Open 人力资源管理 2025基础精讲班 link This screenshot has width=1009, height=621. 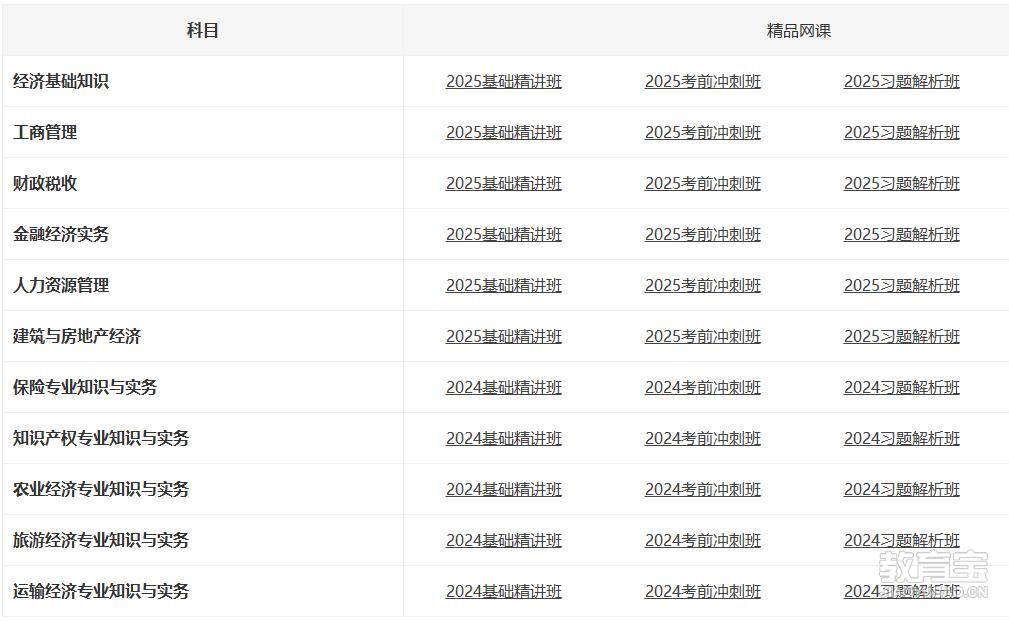click(x=503, y=286)
